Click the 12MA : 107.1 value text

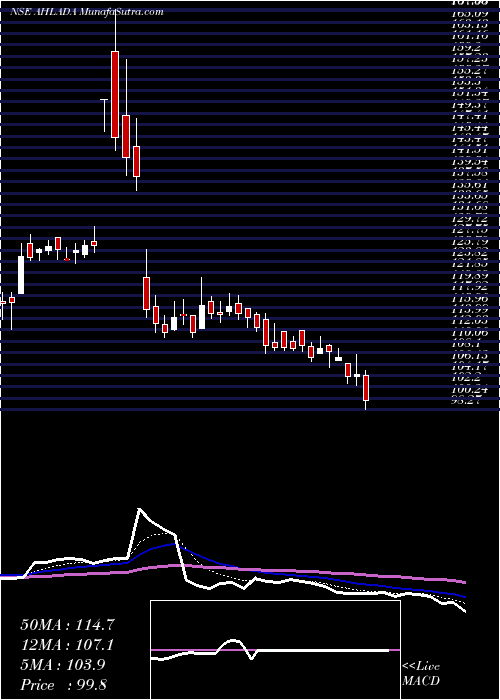coord(67,645)
